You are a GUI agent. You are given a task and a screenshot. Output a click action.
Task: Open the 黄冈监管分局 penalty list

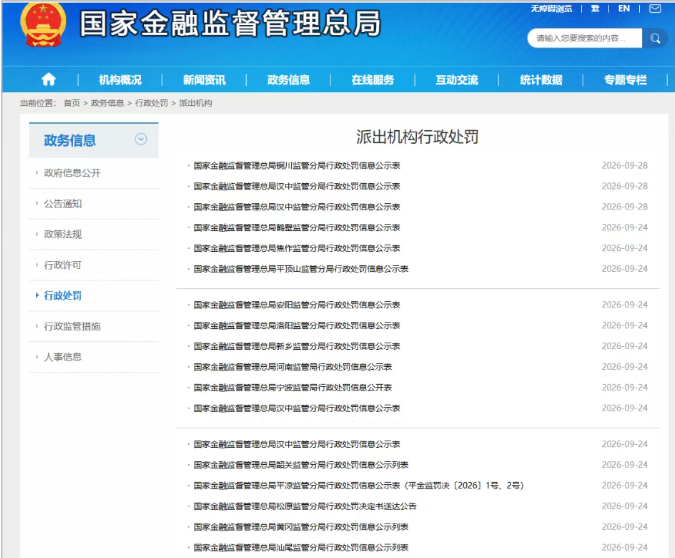pyautogui.click(x=301, y=527)
